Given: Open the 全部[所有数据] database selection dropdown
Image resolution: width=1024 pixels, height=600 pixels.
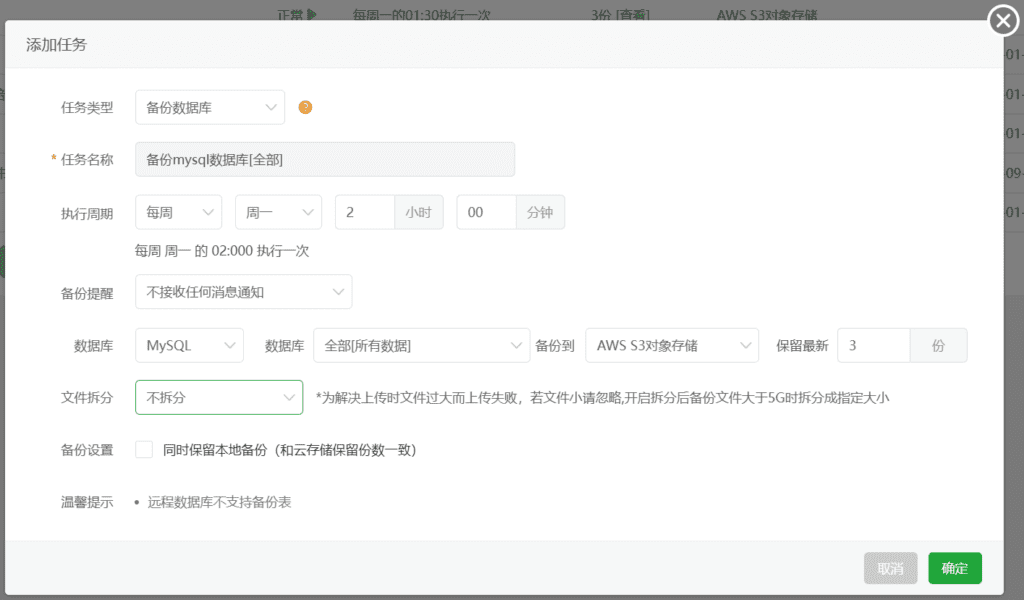Looking at the screenshot, I should (x=421, y=344).
